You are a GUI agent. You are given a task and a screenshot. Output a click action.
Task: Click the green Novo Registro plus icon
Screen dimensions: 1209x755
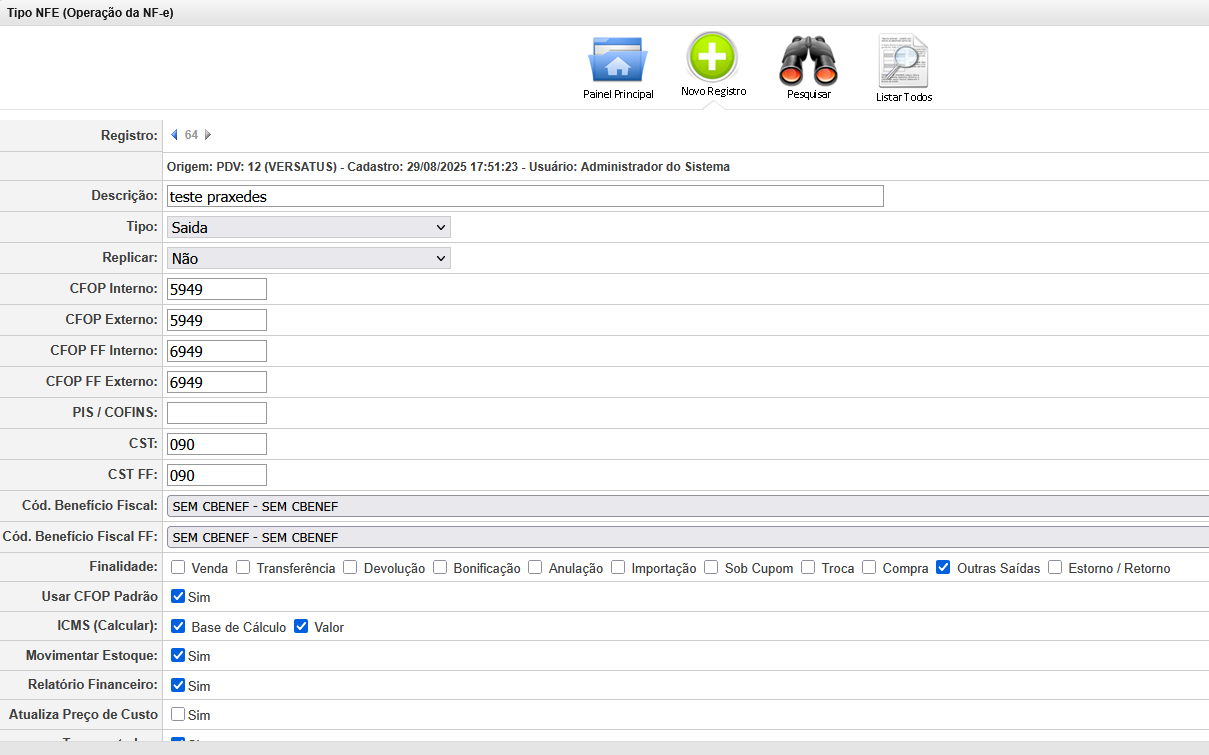(x=712, y=57)
